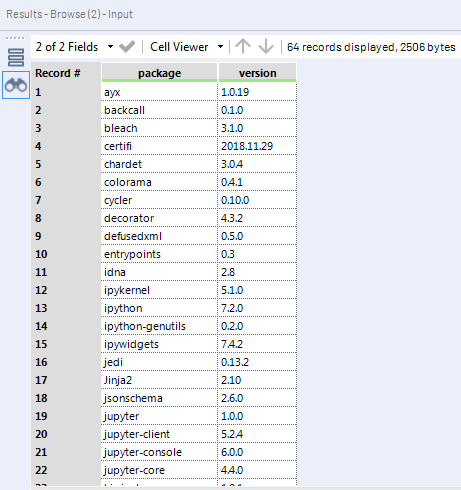Select the idna package cell
Viewport: 461px width, 490px height.
[159, 272]
